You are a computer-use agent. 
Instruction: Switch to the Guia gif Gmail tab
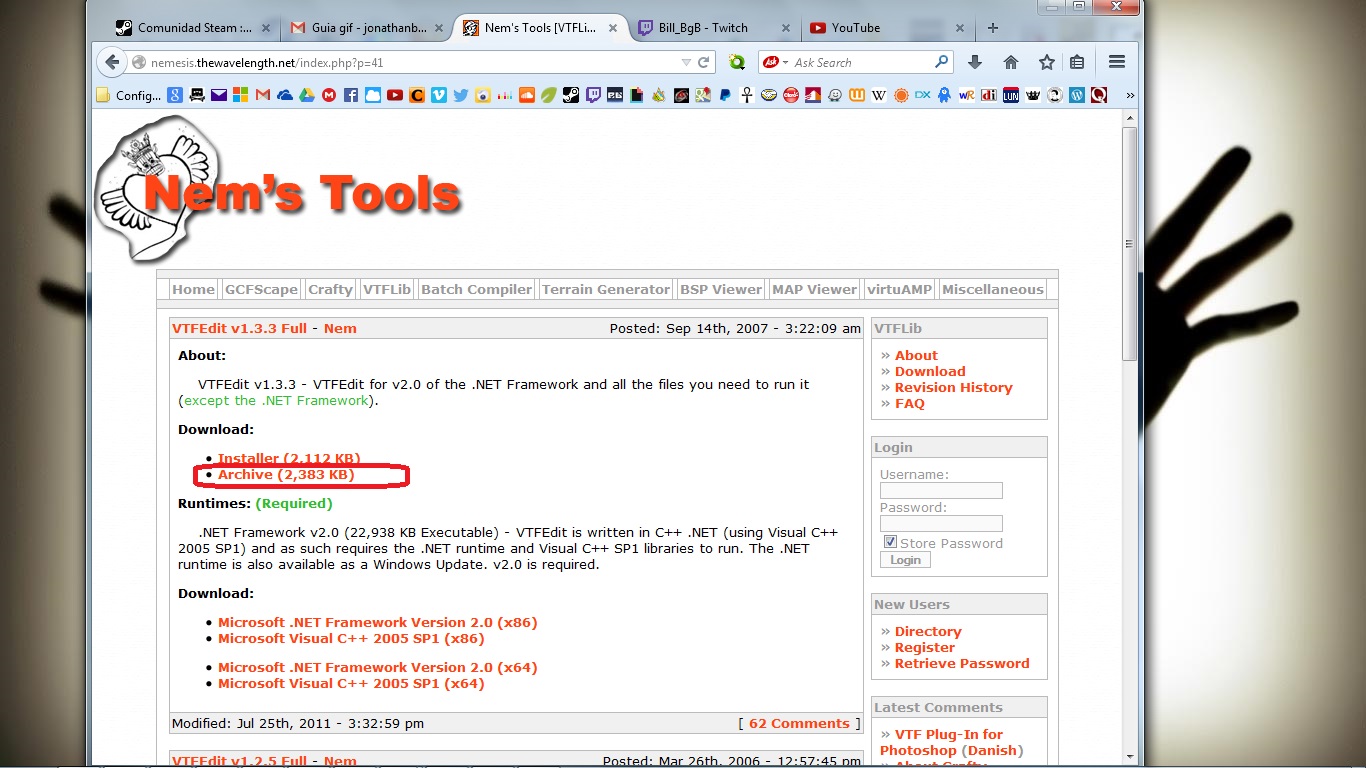point(365,28)
